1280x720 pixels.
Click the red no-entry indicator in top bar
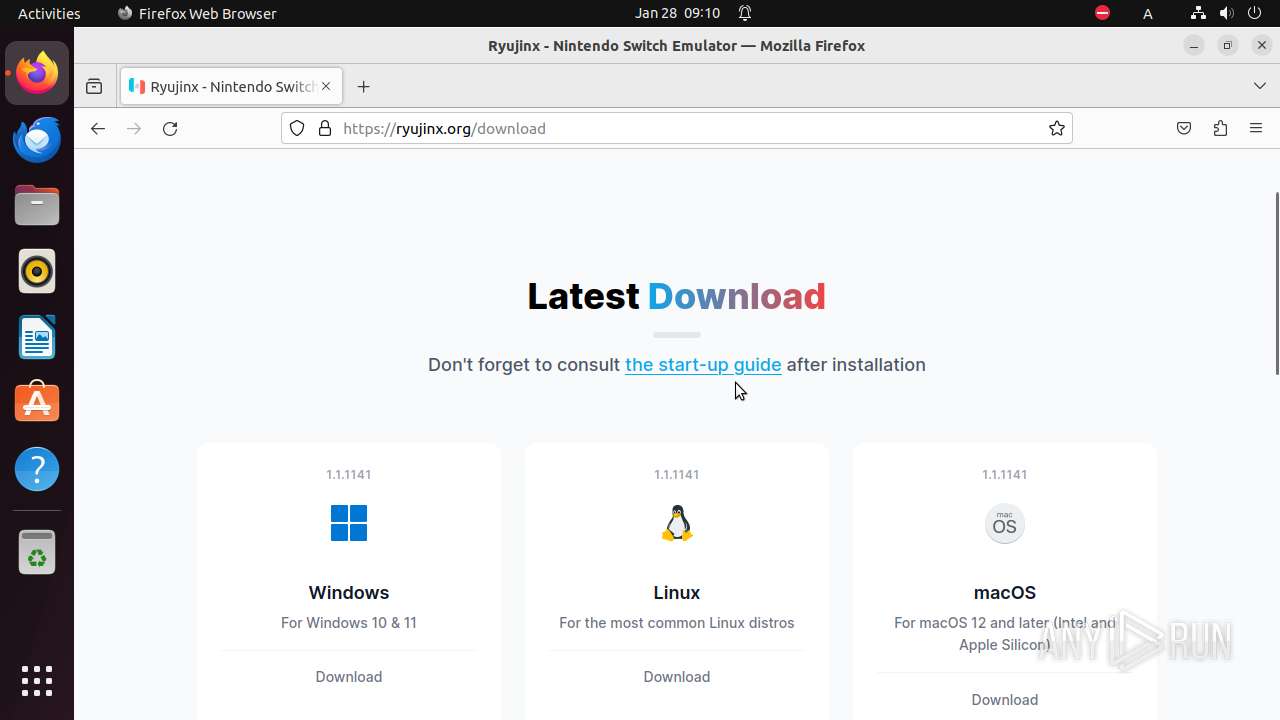(1102, 13)
